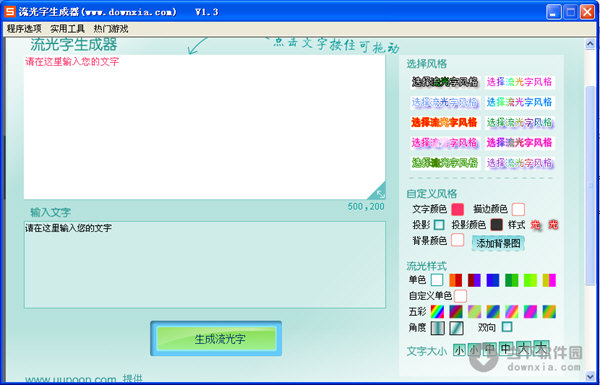This screenshot has width=600, height=385.
Task: Select the largest 大 text size
Action: click(x=541, y=347)
